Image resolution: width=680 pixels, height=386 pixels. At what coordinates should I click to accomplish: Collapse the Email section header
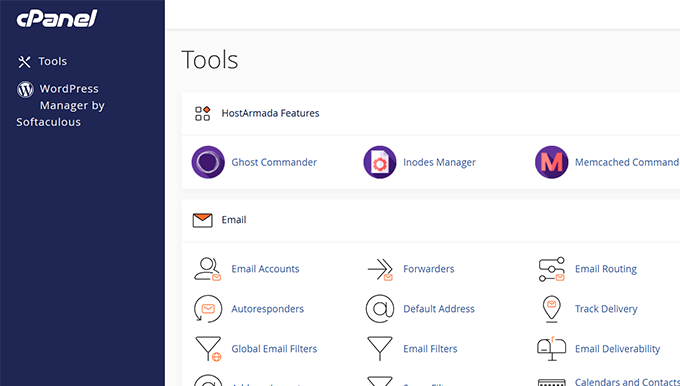click(x=430, y=220)
